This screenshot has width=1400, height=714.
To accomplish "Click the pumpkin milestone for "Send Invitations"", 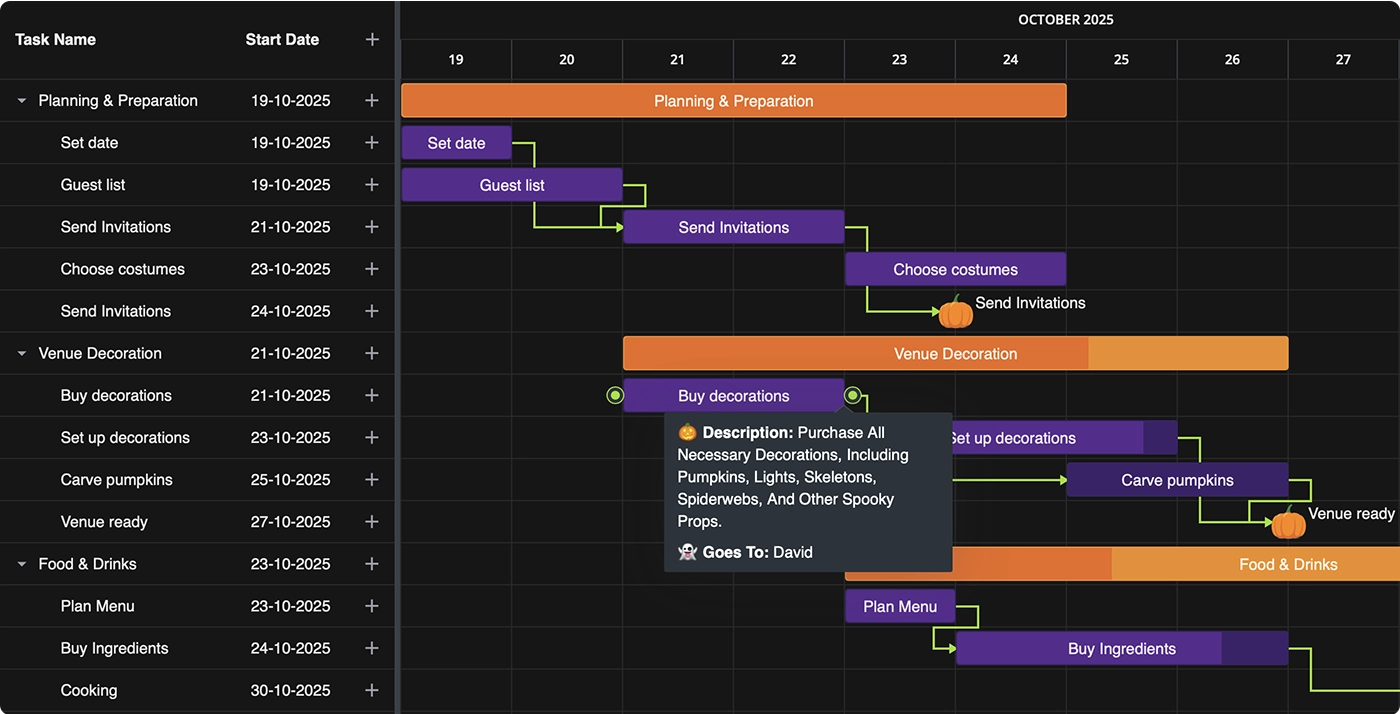I will pyautogui.click(x=955, y=312).
